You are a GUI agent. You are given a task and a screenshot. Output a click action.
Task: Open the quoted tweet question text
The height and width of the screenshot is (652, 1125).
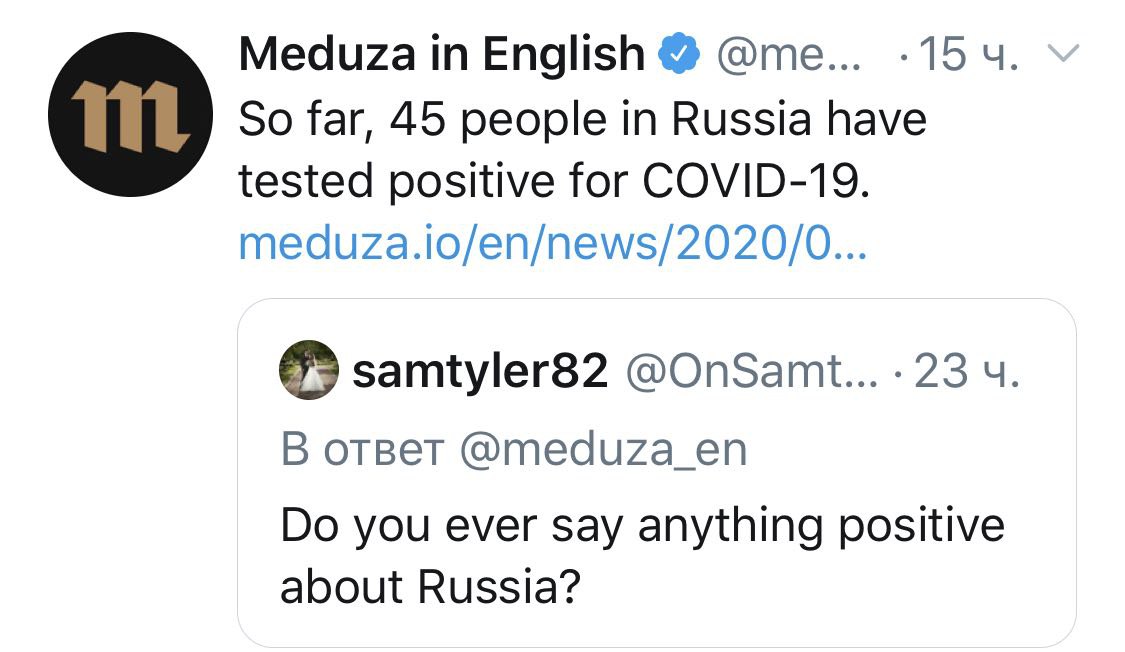point(642,556)
